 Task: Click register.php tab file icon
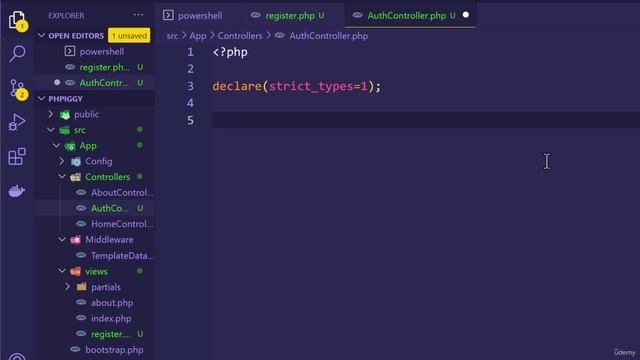coord(256,16)
